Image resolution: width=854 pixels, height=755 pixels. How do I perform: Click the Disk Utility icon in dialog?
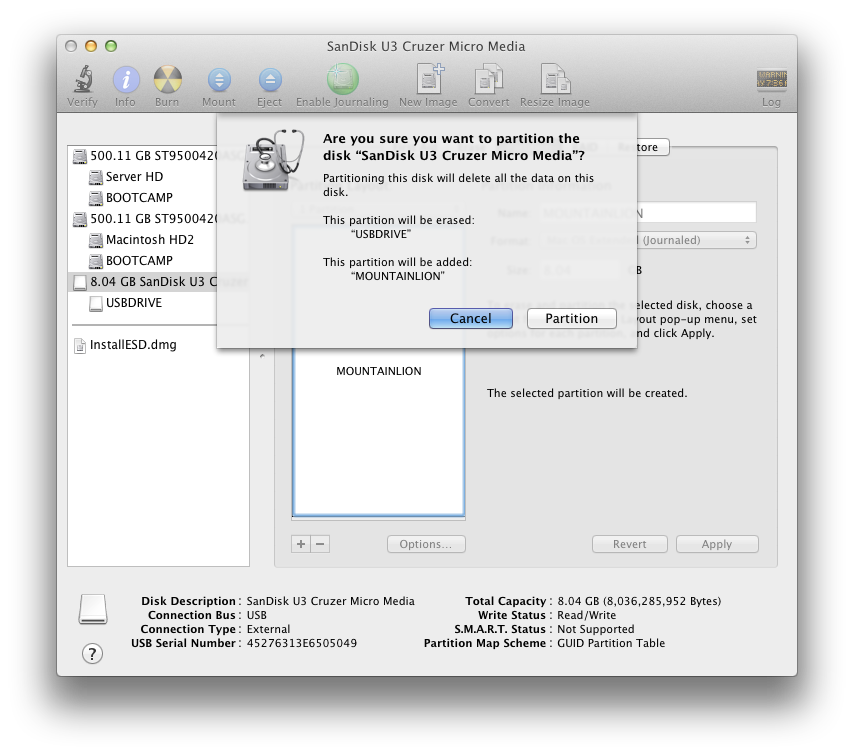click(x=273, y=160)
